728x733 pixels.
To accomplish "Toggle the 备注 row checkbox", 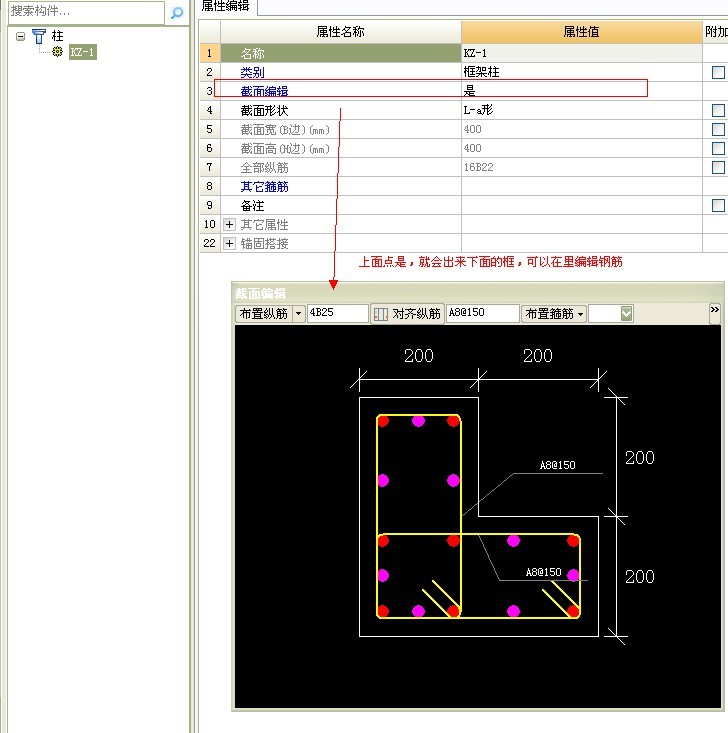I will click(x=718, y=206).
